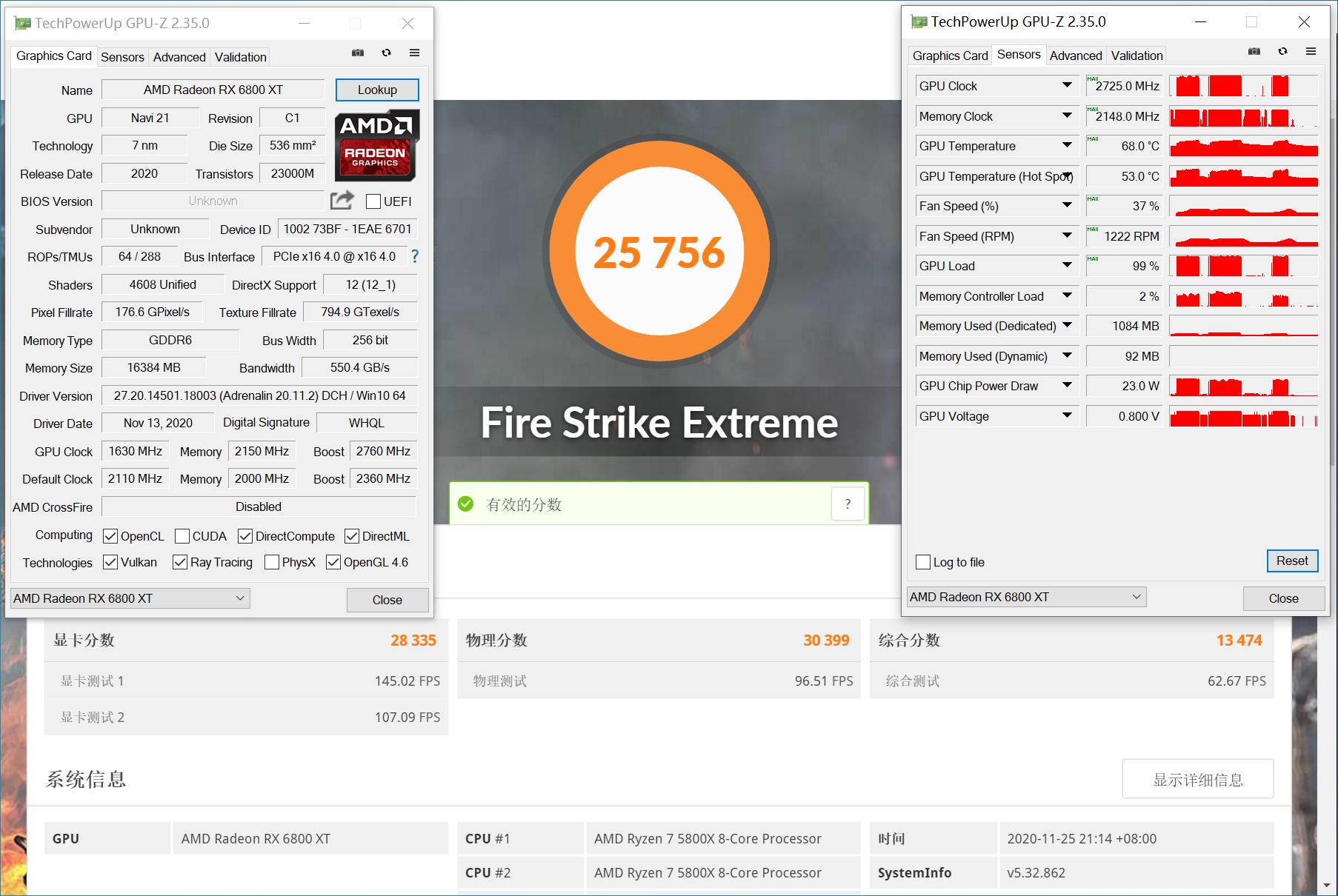Switch to Advanced tab in left GPU-Z window

(x=179, y=57)
